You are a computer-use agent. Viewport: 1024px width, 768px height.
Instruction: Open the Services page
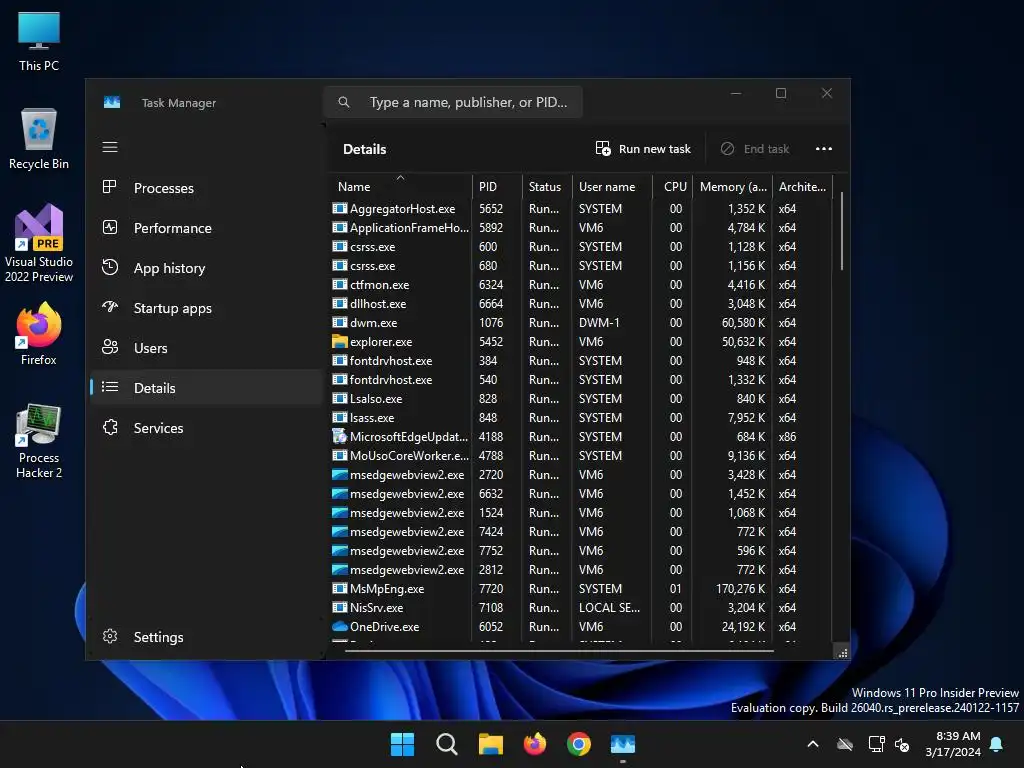tap(206, 428)
